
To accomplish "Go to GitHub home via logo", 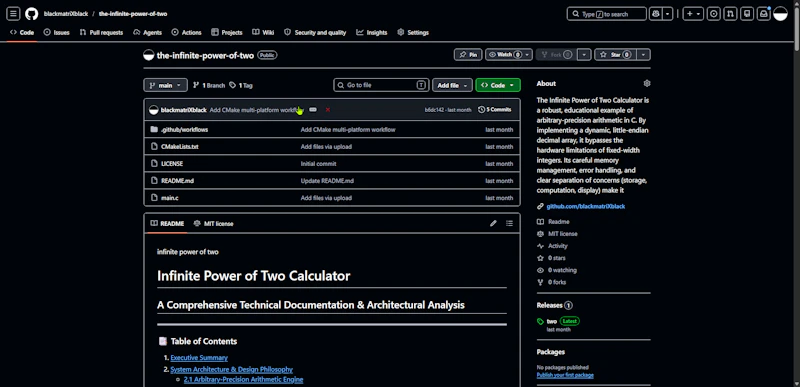I will [x=32, y=14].
